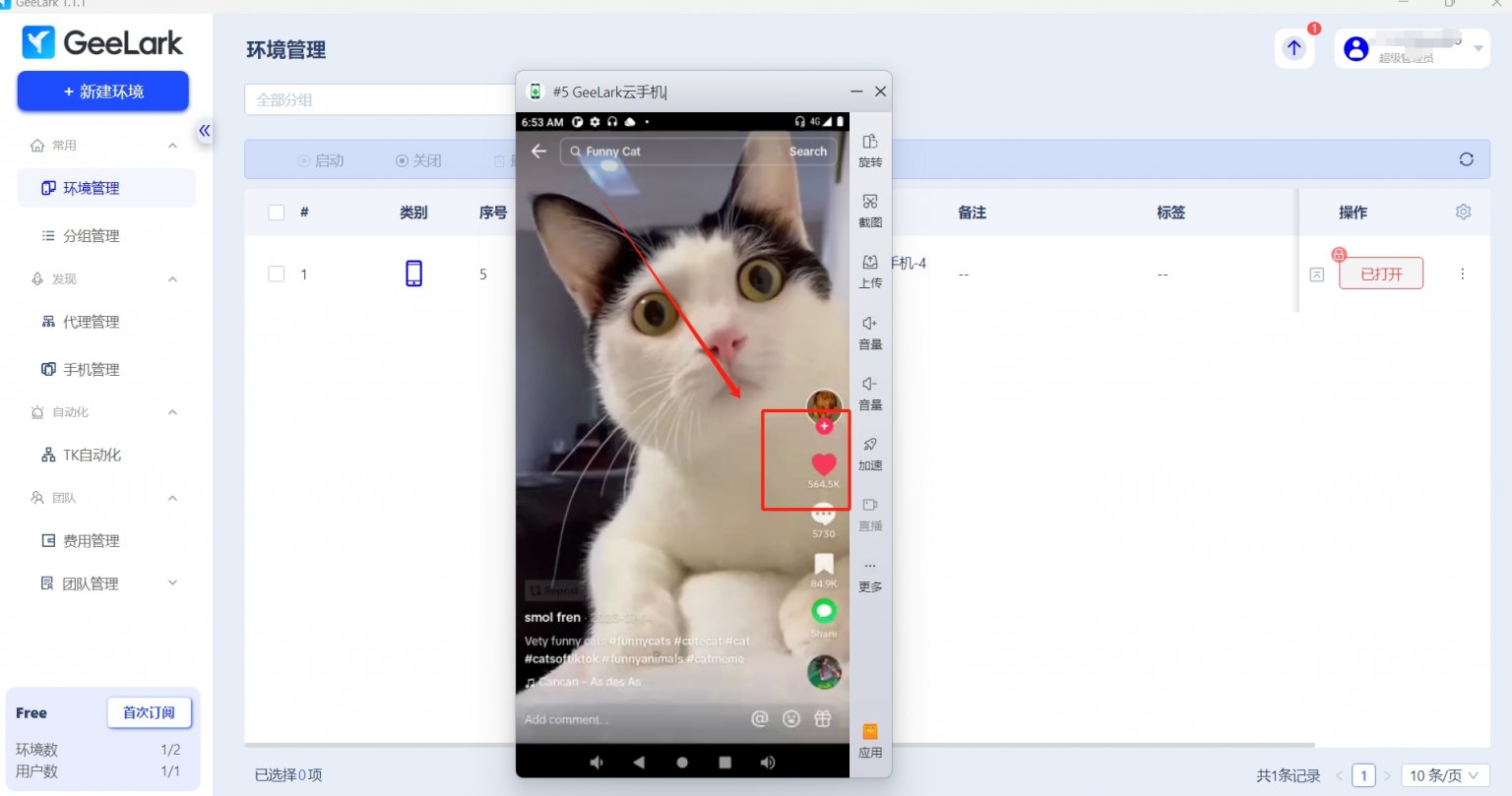Collapse the 自动化 sidebar section
This screenshot has height=796, width=1512.
point(172,411)
